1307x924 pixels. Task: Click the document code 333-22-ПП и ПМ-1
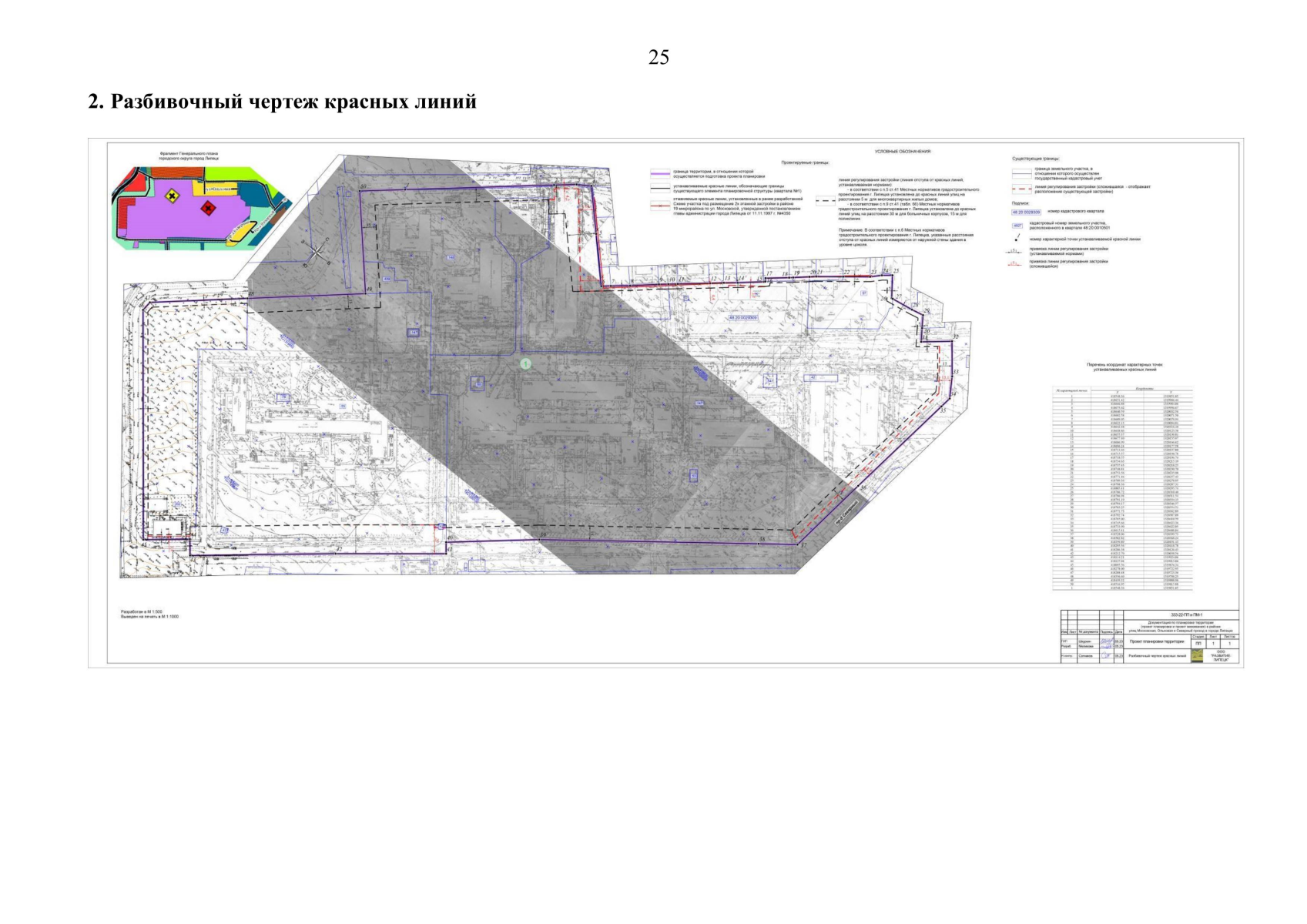(1186, 614)
